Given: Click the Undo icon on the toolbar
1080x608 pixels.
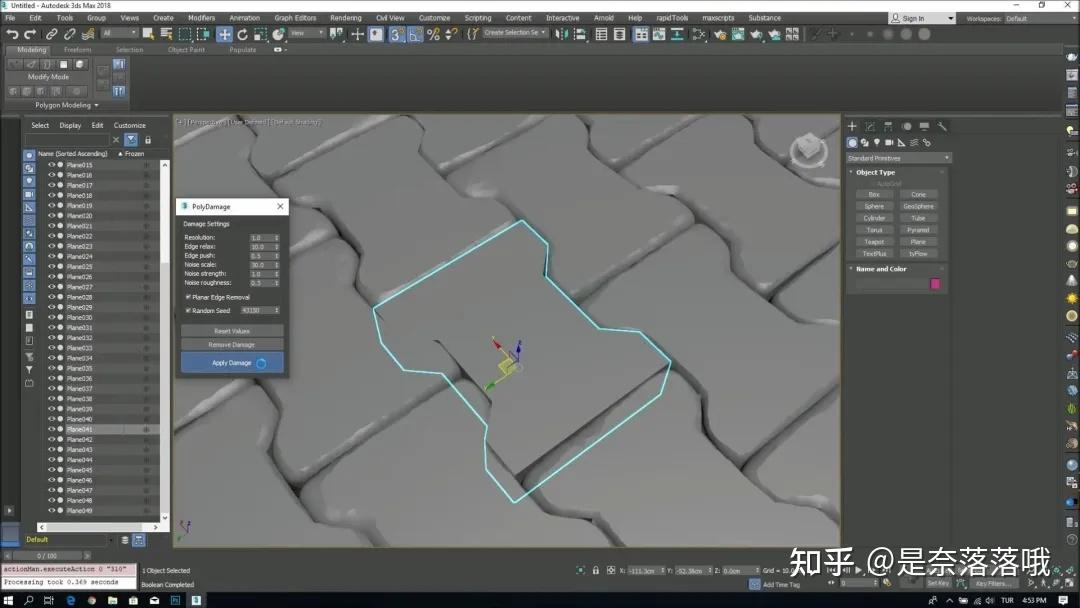Looking at the screenshot, I should [12, 34].
